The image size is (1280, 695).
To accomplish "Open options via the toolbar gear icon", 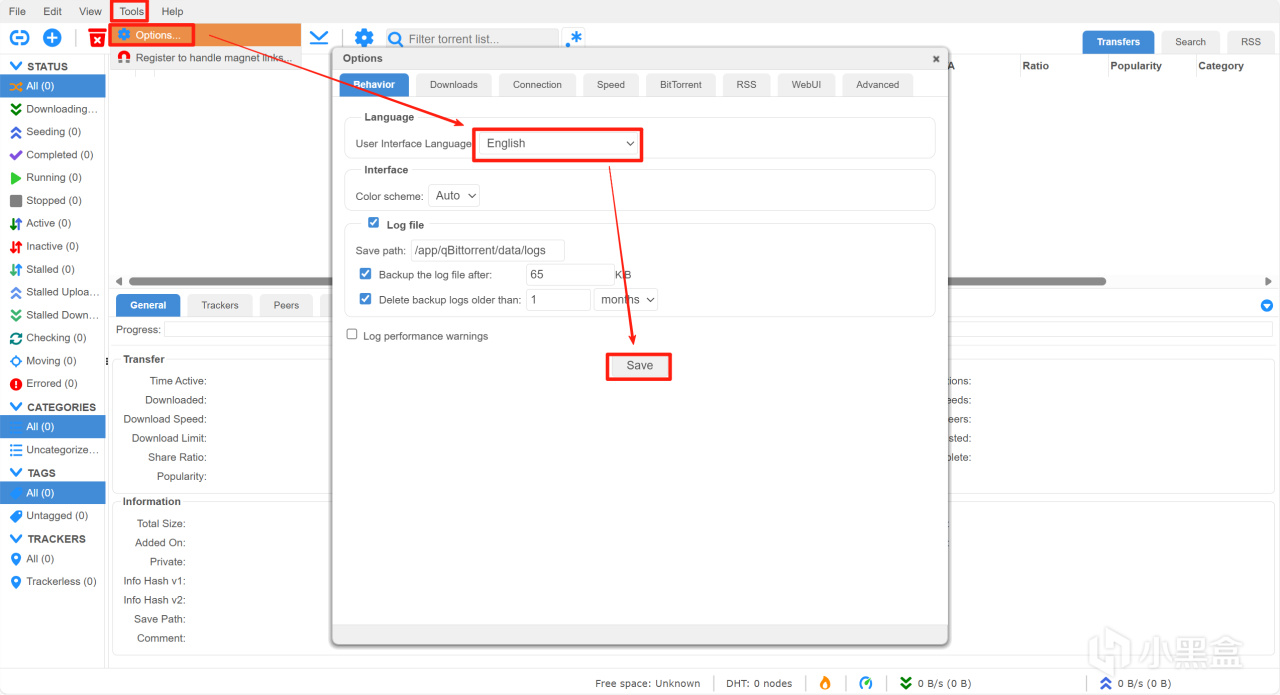I will [364, 38].
